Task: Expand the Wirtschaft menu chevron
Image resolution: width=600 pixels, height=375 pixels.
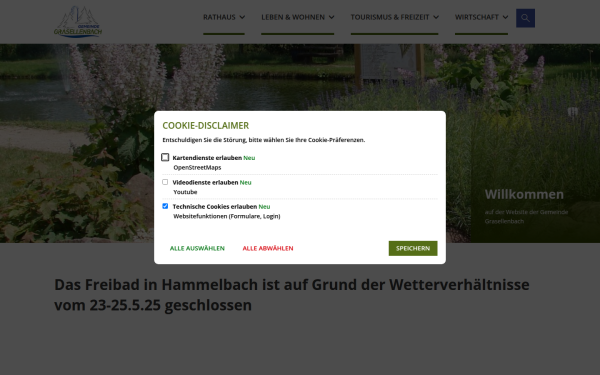Action: click(x=505, y=17)
